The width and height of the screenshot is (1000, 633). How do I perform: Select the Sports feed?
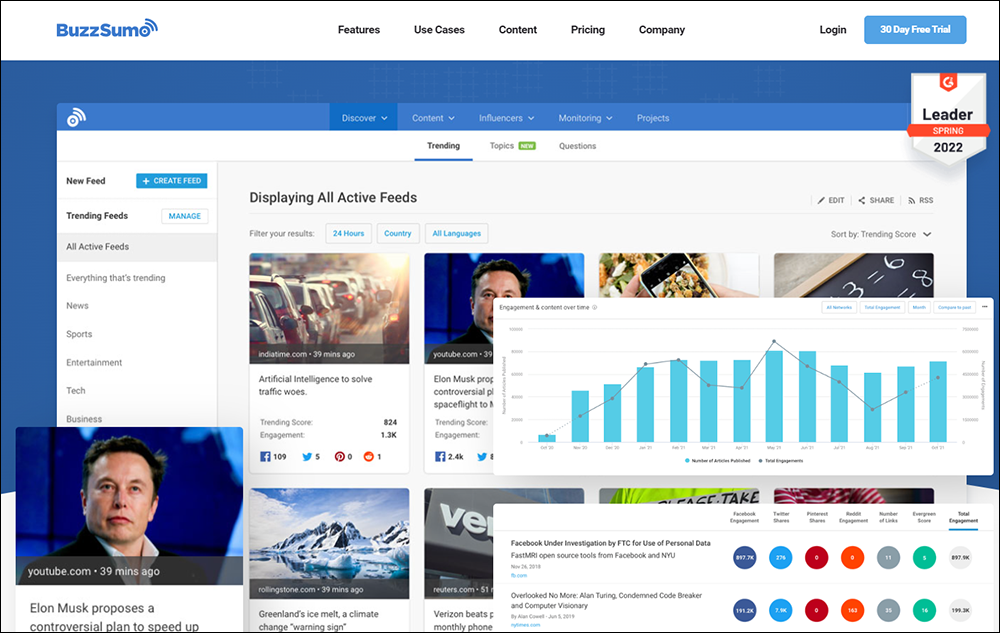click(79, 334)
